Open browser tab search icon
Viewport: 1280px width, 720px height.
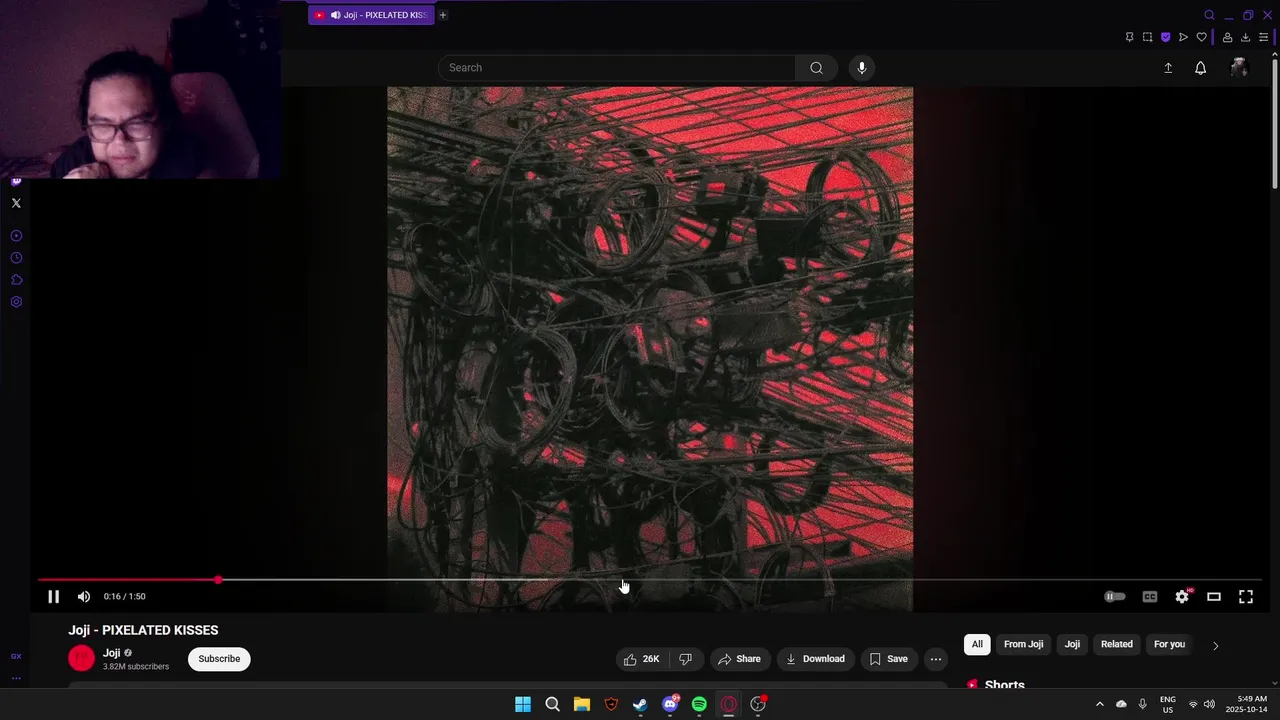(1209, 15)
